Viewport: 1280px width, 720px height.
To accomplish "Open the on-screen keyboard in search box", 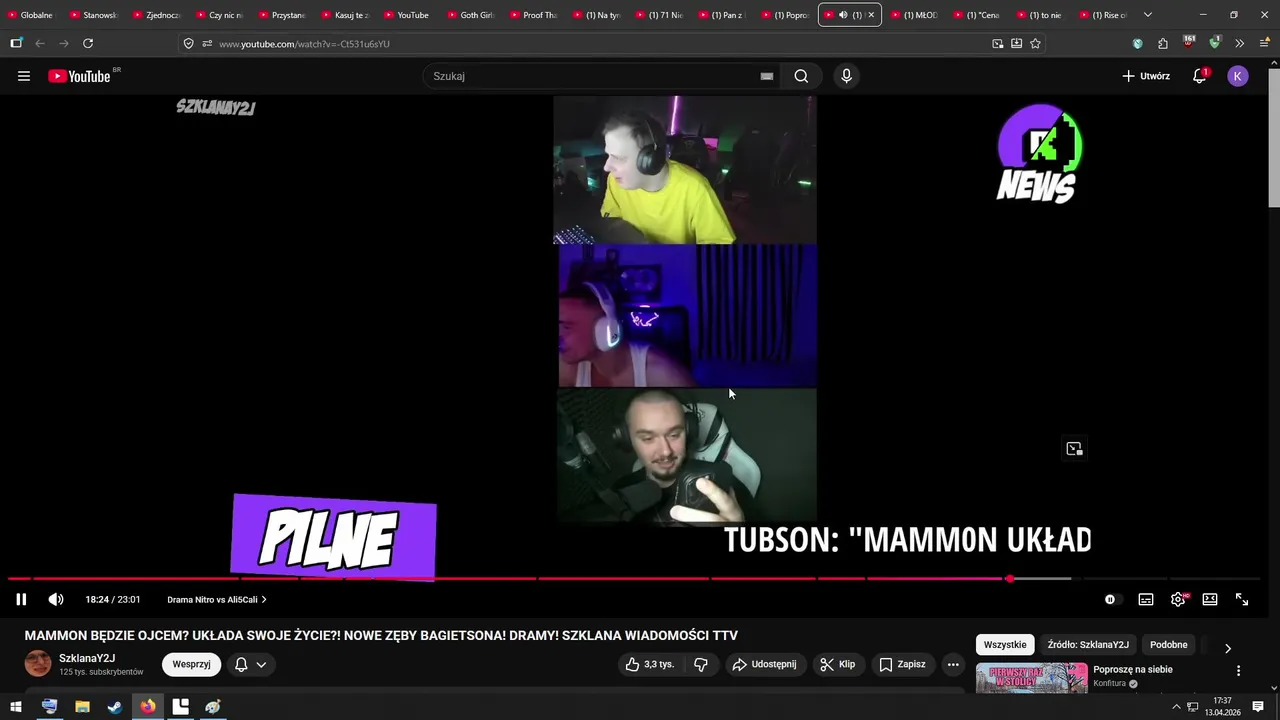I will [x=767, y=76].
